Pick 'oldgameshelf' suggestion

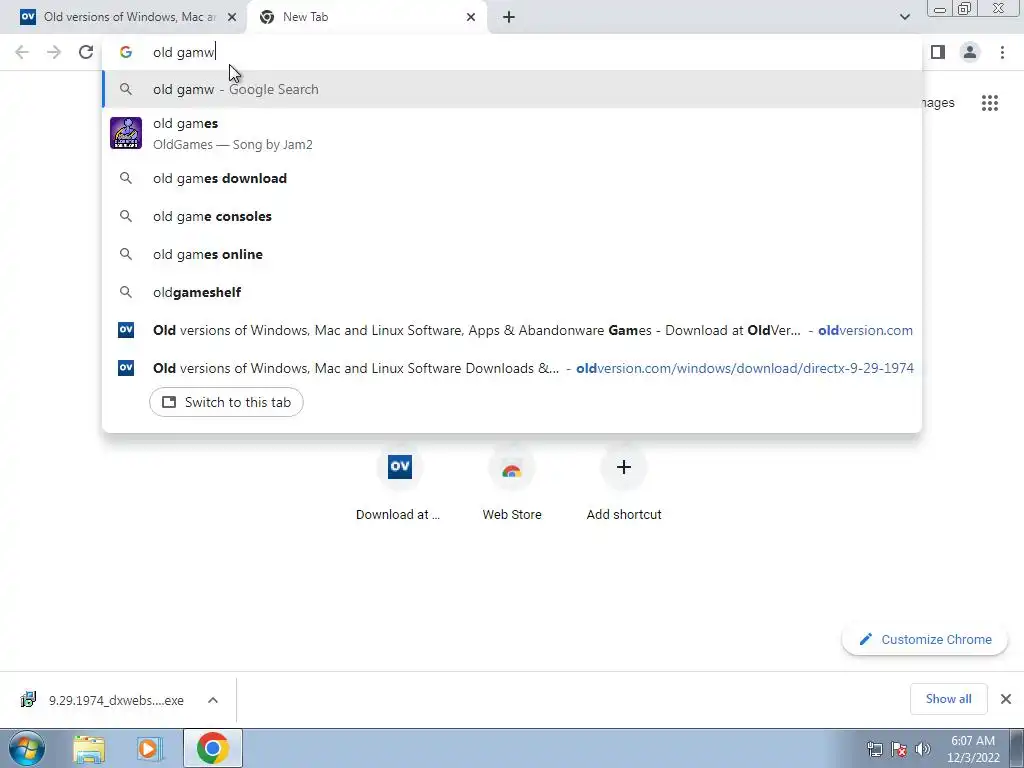point(512,292)
